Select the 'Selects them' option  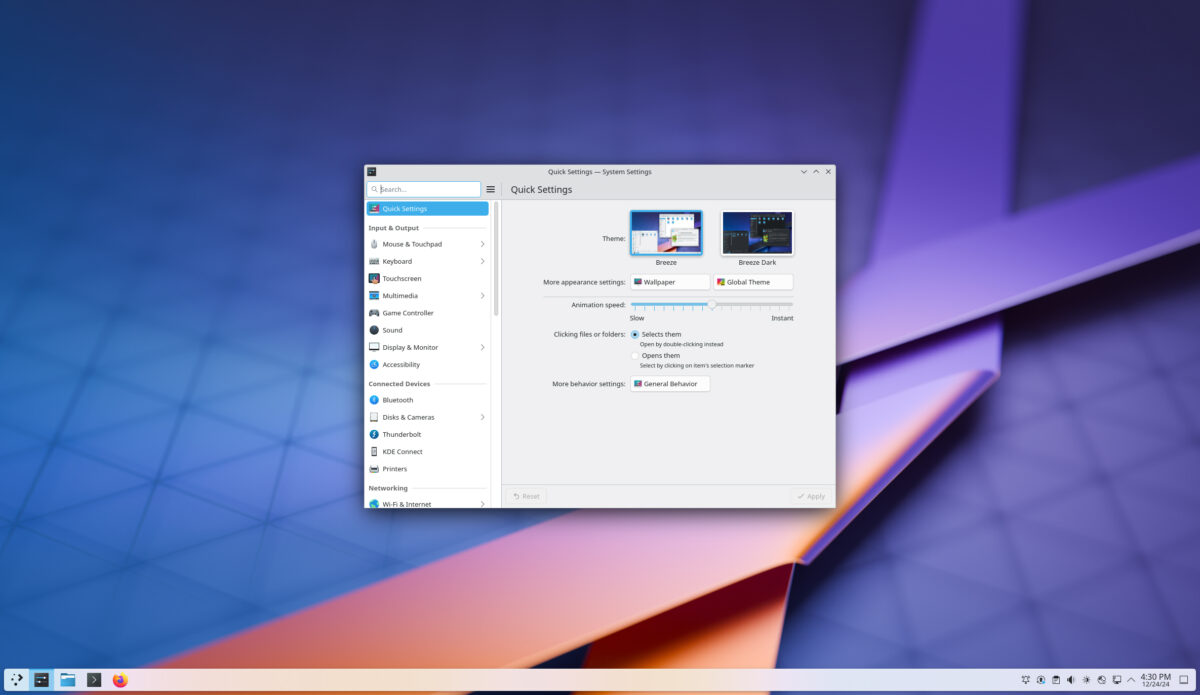click(x=634, y=334)
